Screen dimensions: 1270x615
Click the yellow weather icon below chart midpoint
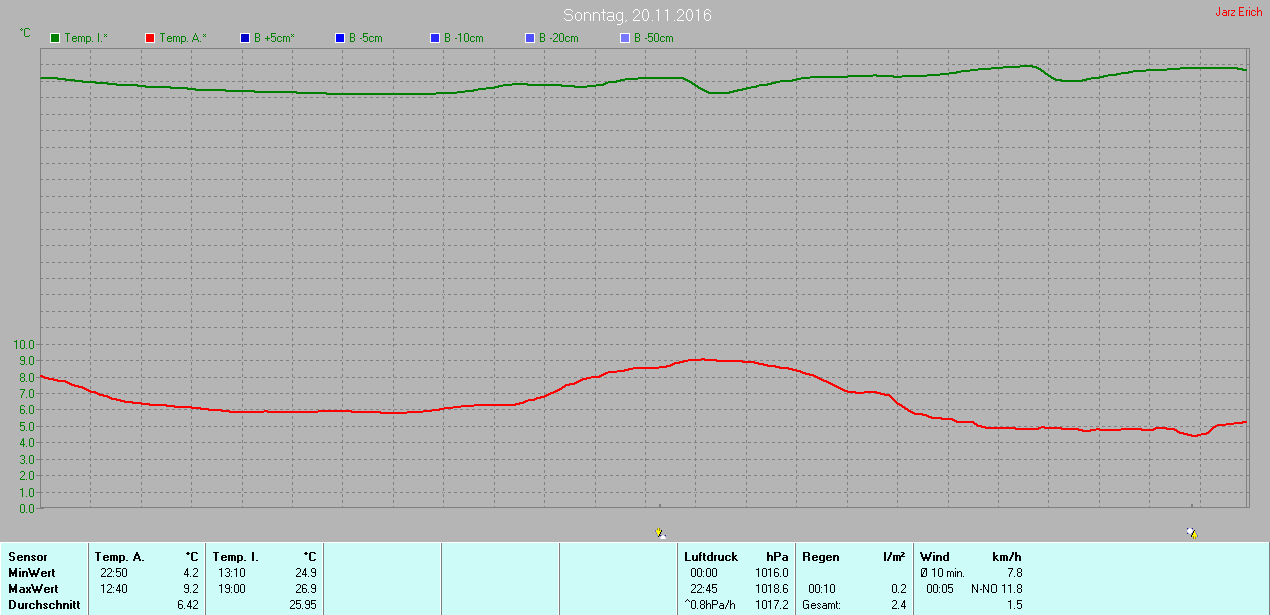(660, 533)
